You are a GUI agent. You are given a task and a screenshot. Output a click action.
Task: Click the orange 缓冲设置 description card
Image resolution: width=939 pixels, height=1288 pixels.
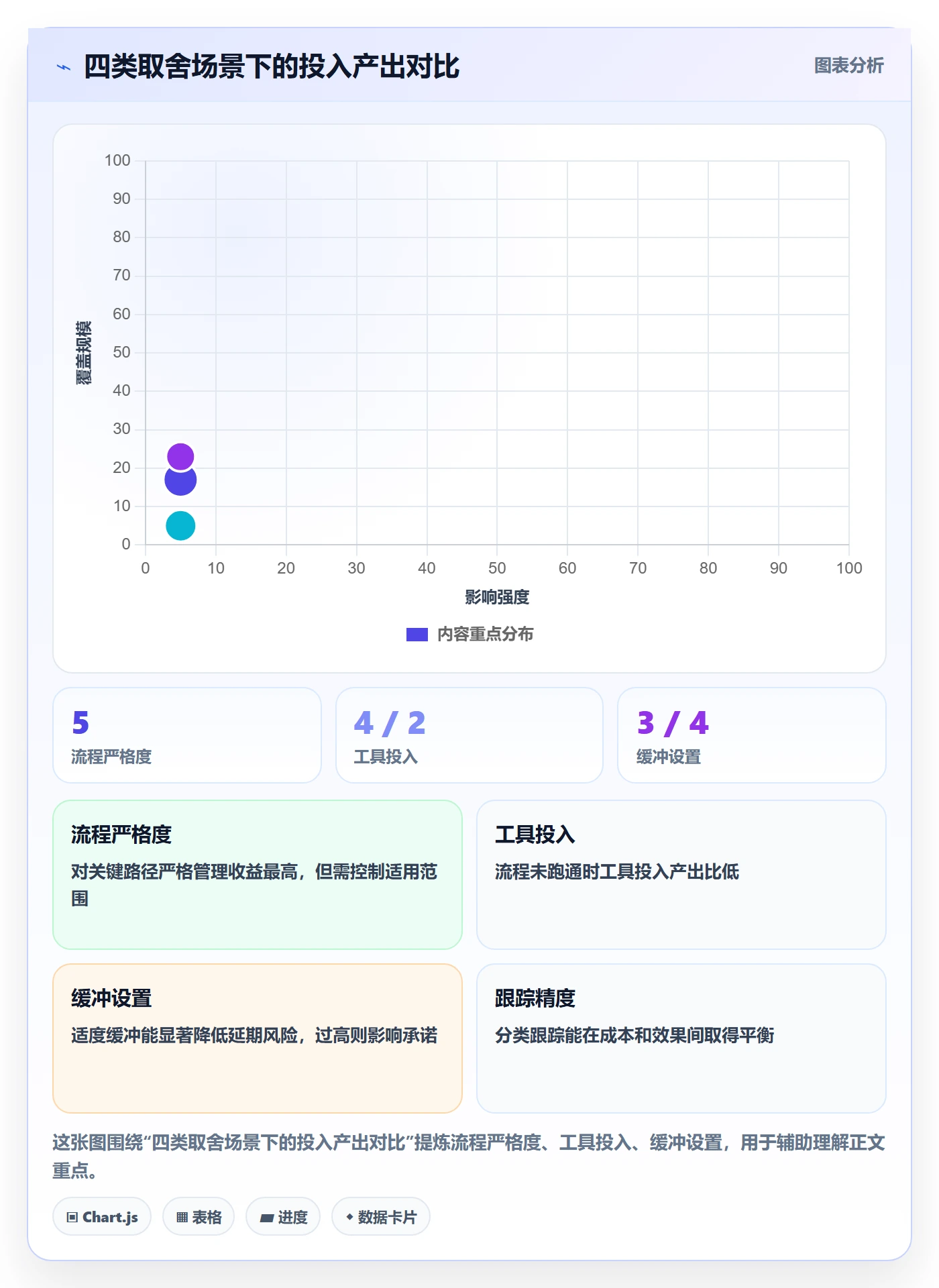tap(258, 1038)
